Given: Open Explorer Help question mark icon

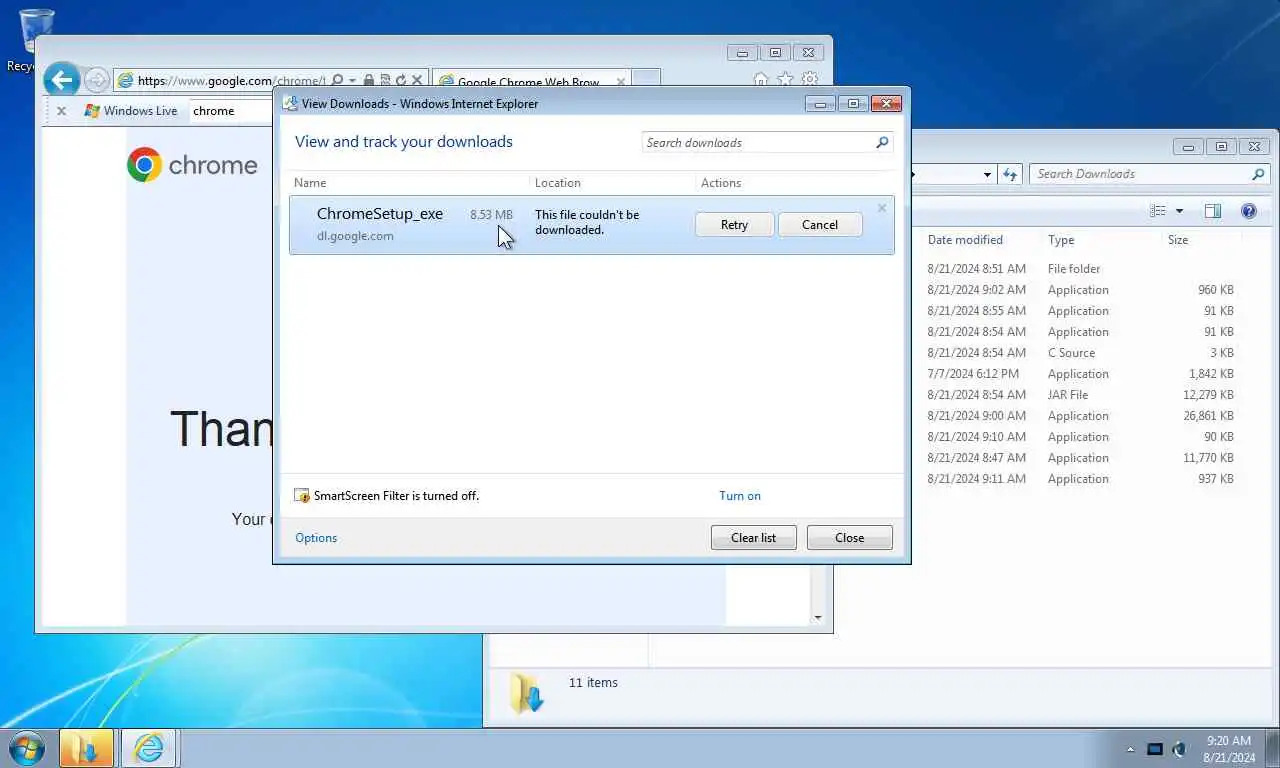Looking at the screenshot, I should 1249,211.
